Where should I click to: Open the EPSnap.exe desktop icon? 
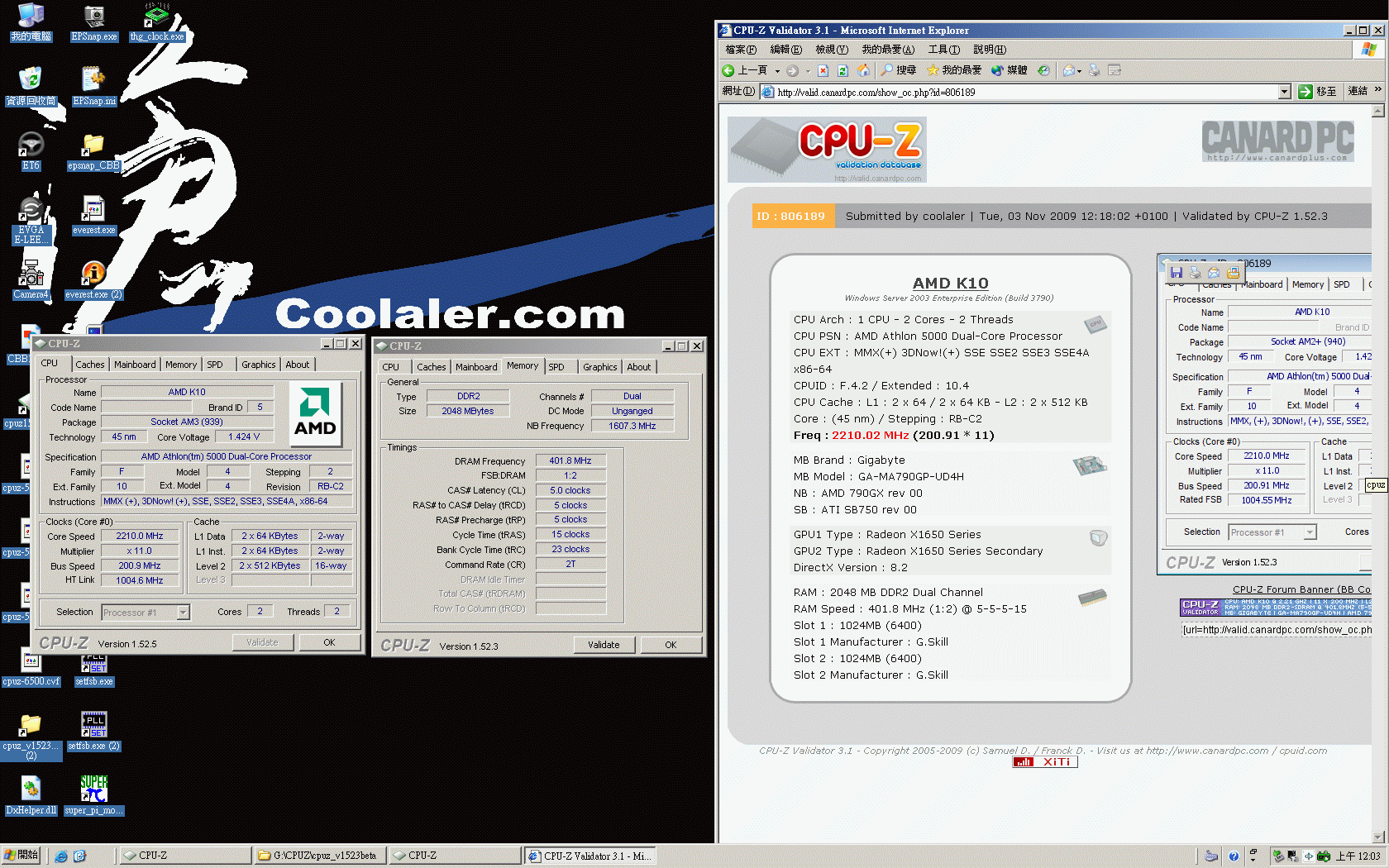pyautogui.click(x=94, y=22)
